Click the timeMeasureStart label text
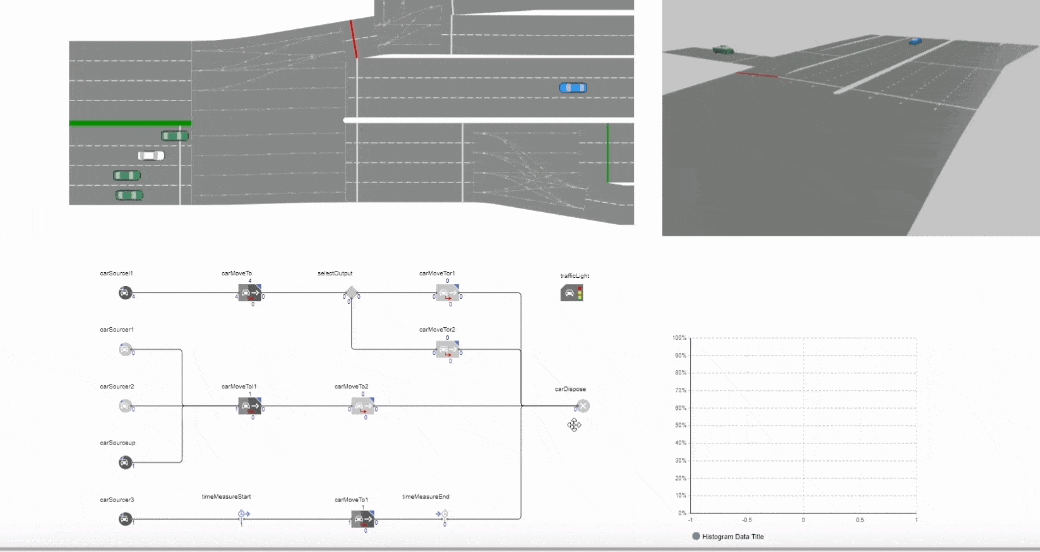 (226, 496)
